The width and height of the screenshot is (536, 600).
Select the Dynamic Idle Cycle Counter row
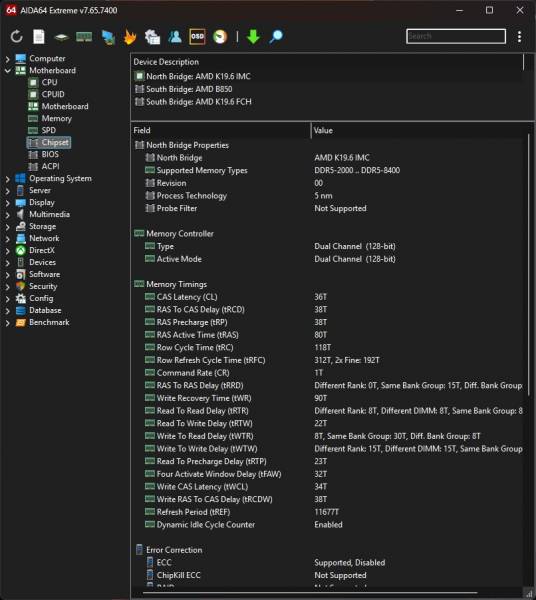329,525
